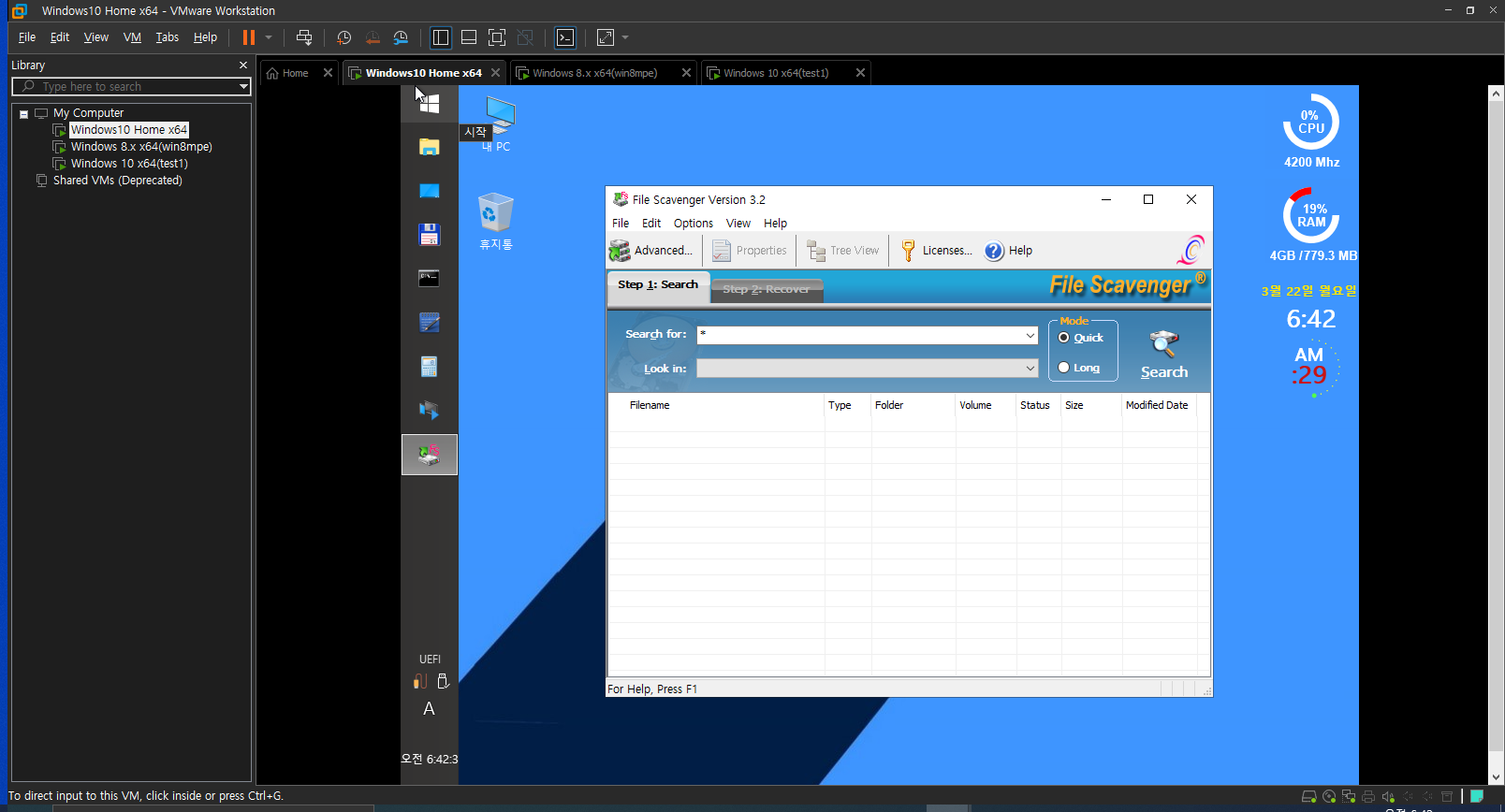Sort results by Modified Date column
Viewport: 1505px width, 812px height.
pyautogui.click(x=1159, y=405)
